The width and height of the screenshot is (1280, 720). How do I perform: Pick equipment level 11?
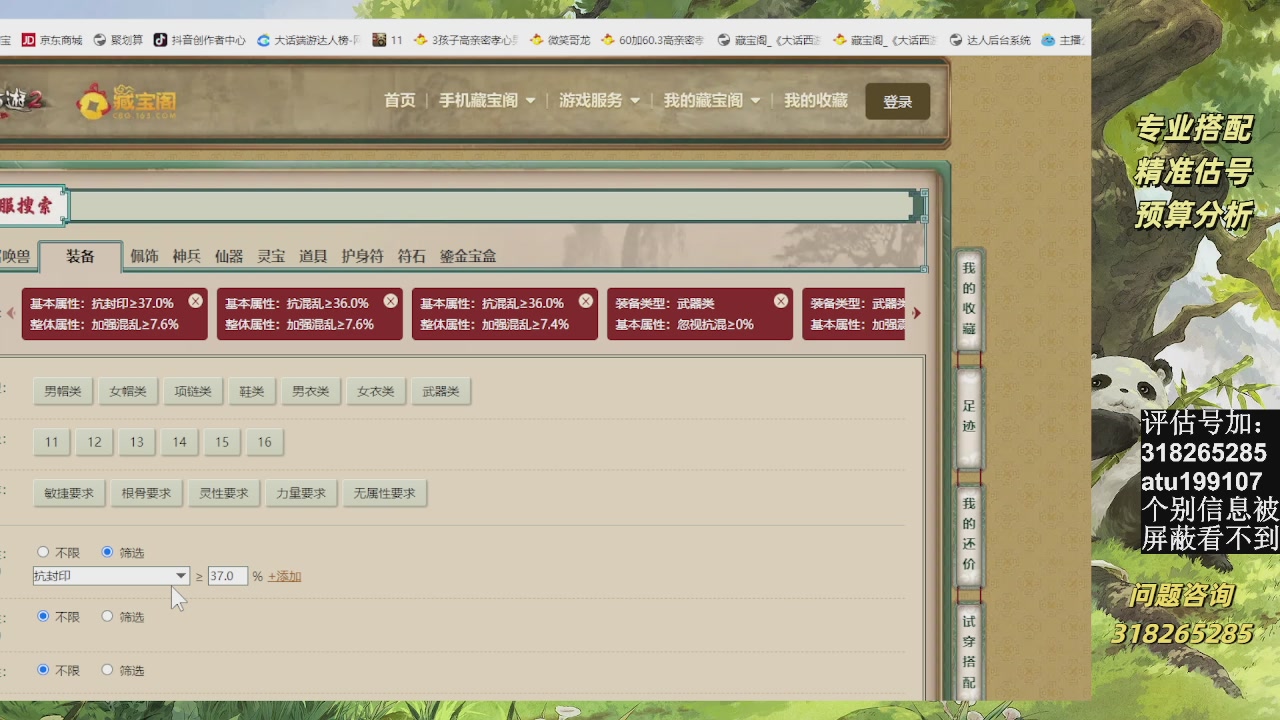51,442
